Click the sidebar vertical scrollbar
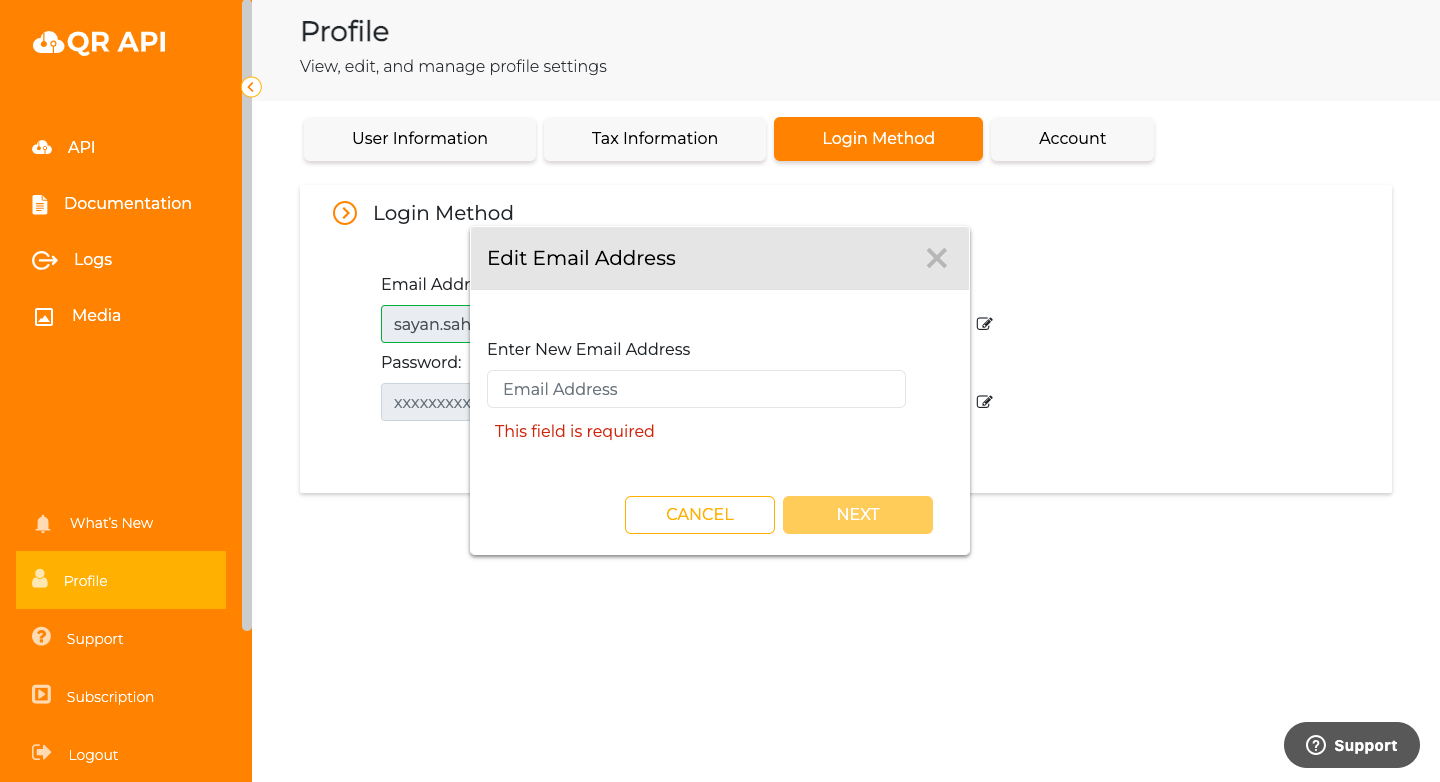Viewport: 1440px width, 782px height. click(246, 315)
